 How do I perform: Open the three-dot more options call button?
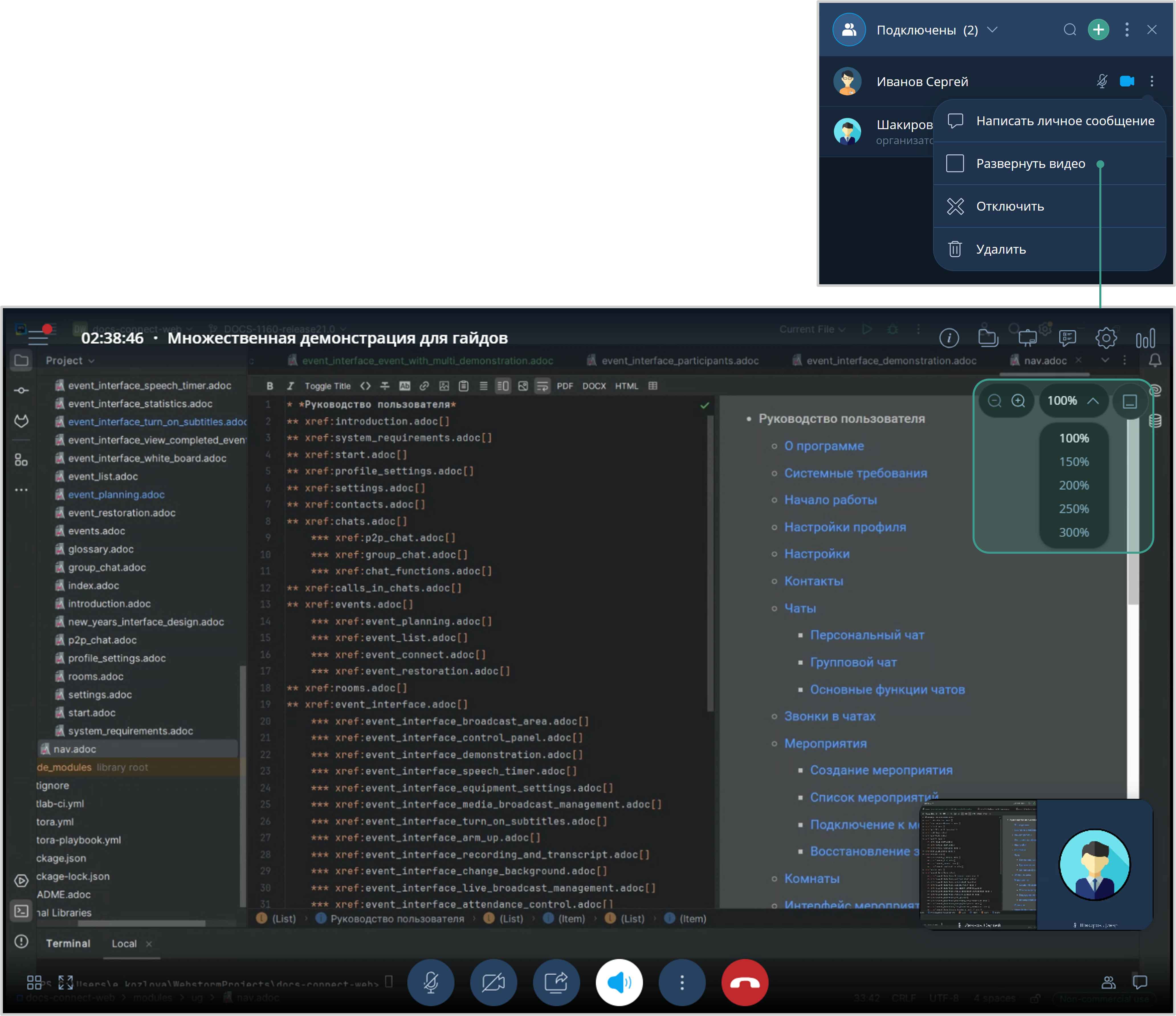[682, 982]
